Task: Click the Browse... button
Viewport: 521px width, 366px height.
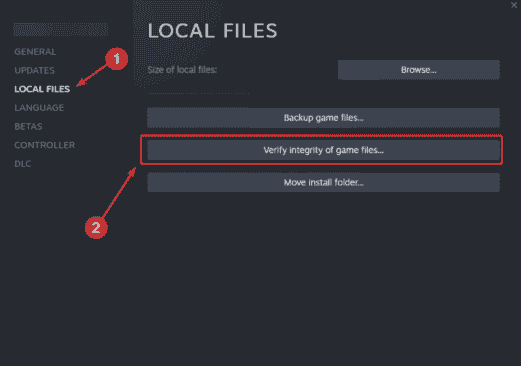Action: 419,70
